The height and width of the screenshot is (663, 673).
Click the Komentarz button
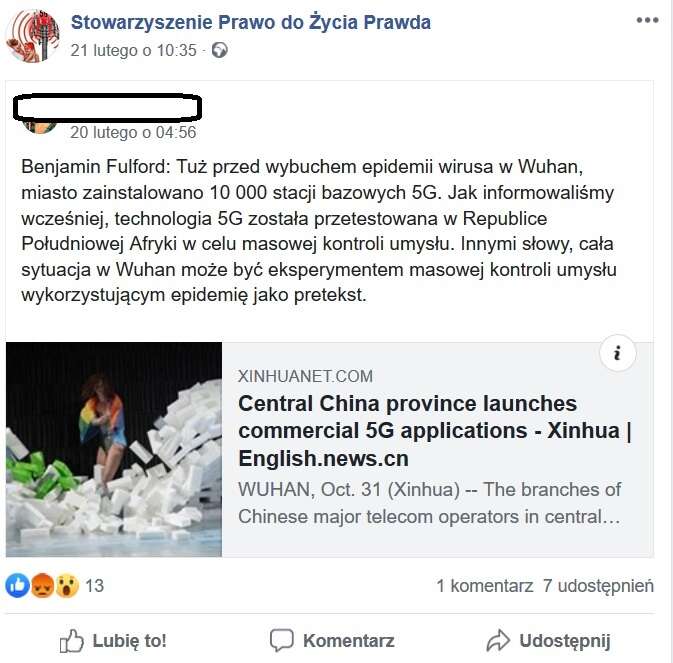(332, 641)
